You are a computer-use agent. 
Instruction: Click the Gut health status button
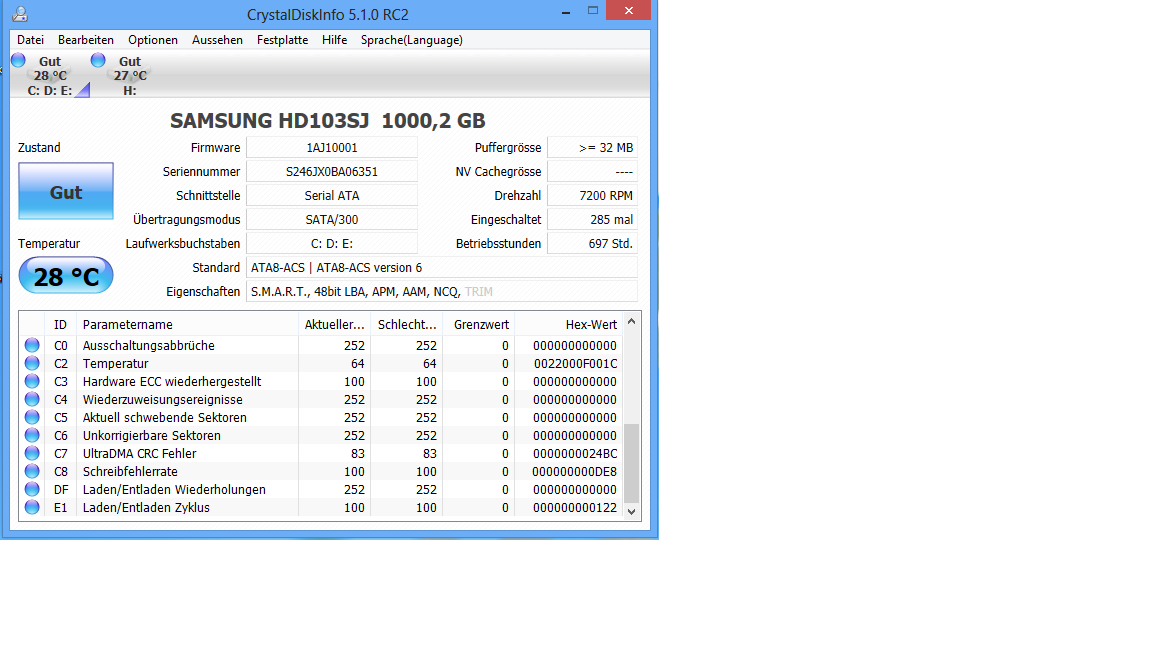click(66, 191)
